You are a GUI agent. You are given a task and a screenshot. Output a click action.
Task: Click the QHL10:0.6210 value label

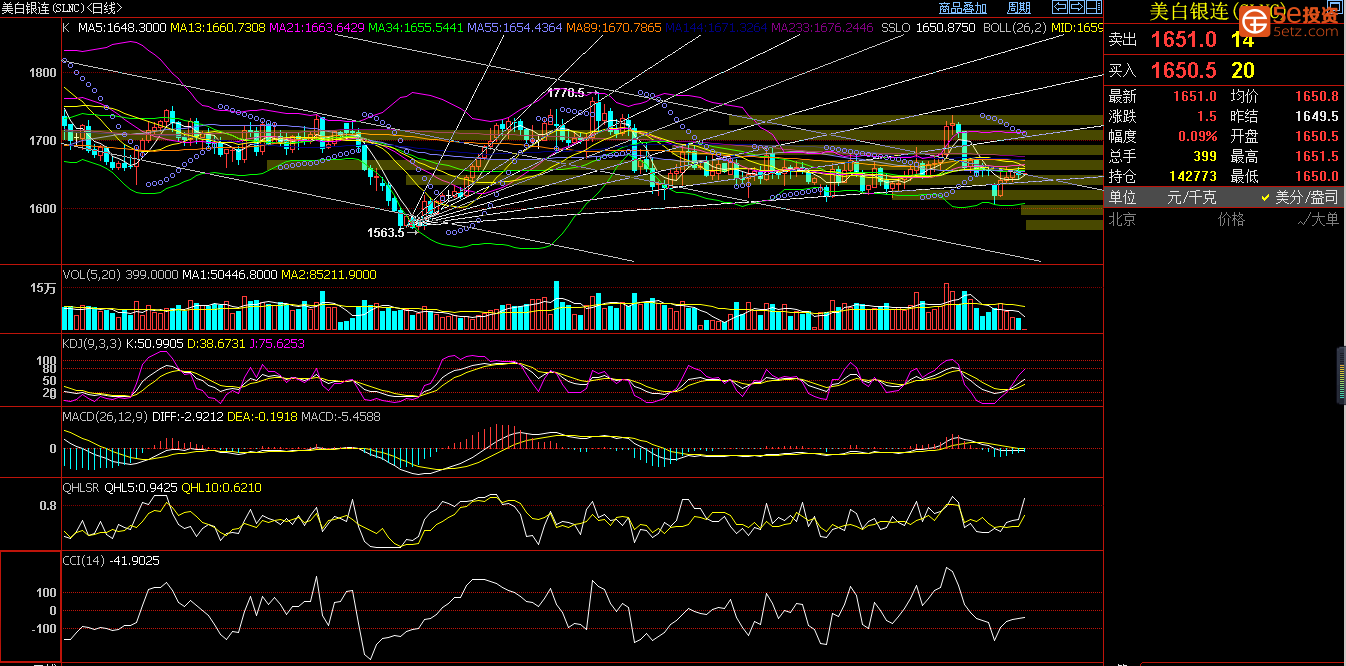click(x=224, y=488)
